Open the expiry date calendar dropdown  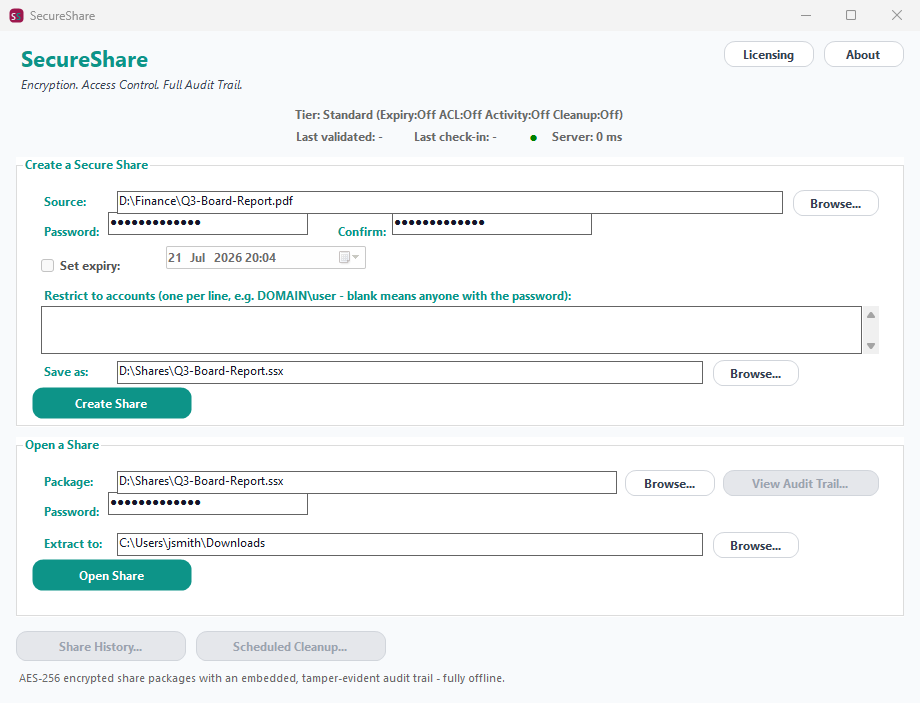pyautogui.click(x=349, y=258)
